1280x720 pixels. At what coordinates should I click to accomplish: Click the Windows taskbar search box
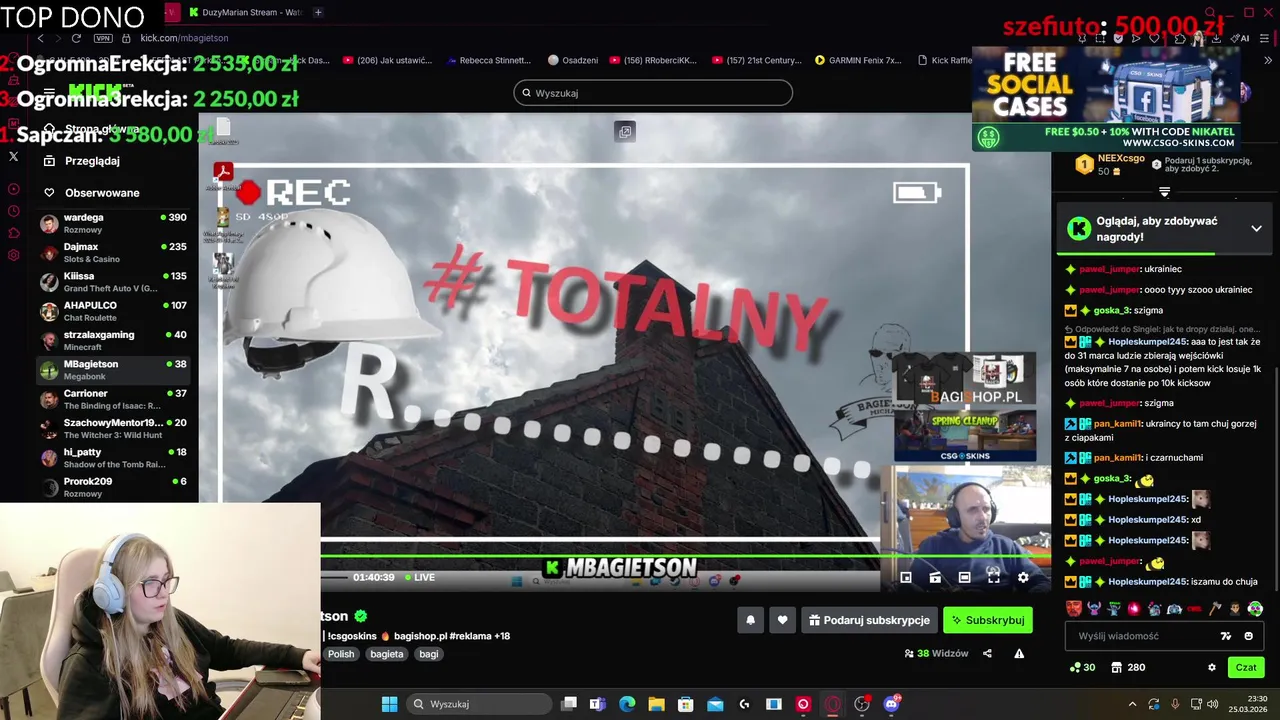478,704
